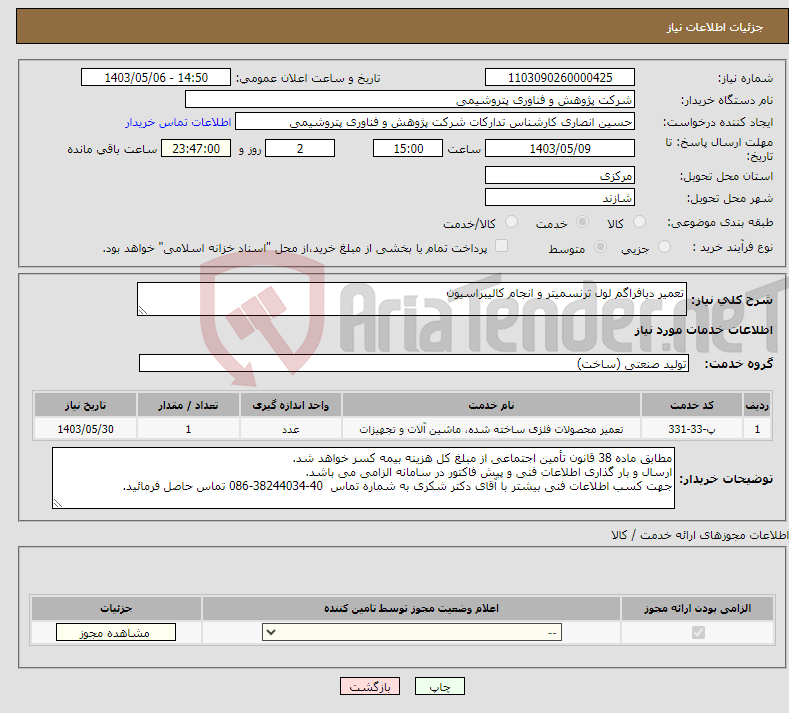Click the delivery city field شازند
This screenshot has height=713, width=789.
pos(560,197)
